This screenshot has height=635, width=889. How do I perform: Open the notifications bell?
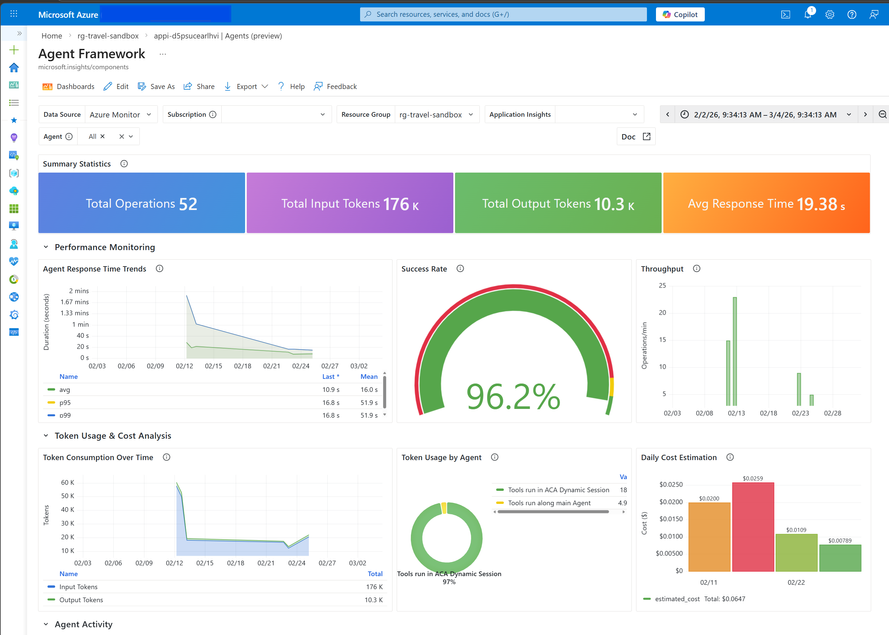coord(808,14)
